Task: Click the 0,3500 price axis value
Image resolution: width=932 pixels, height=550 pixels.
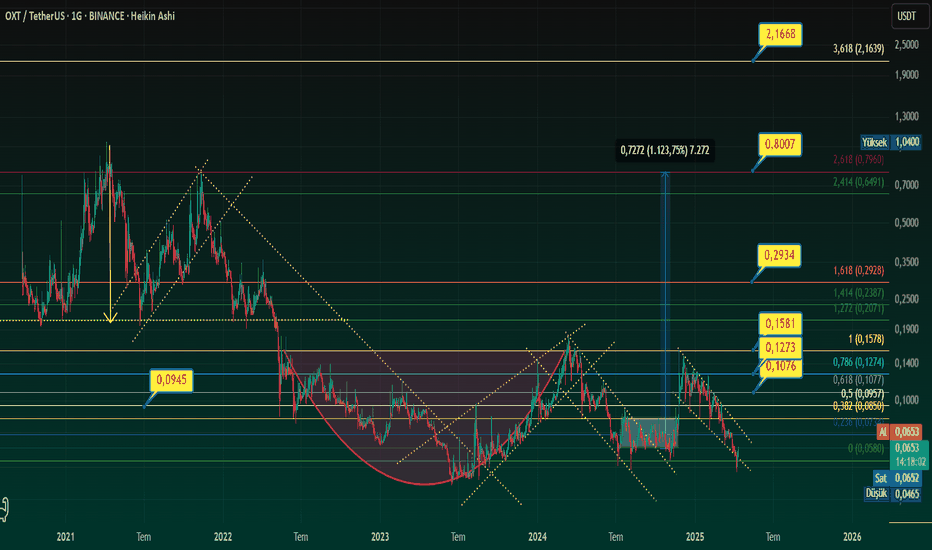Action: (907, 262)
